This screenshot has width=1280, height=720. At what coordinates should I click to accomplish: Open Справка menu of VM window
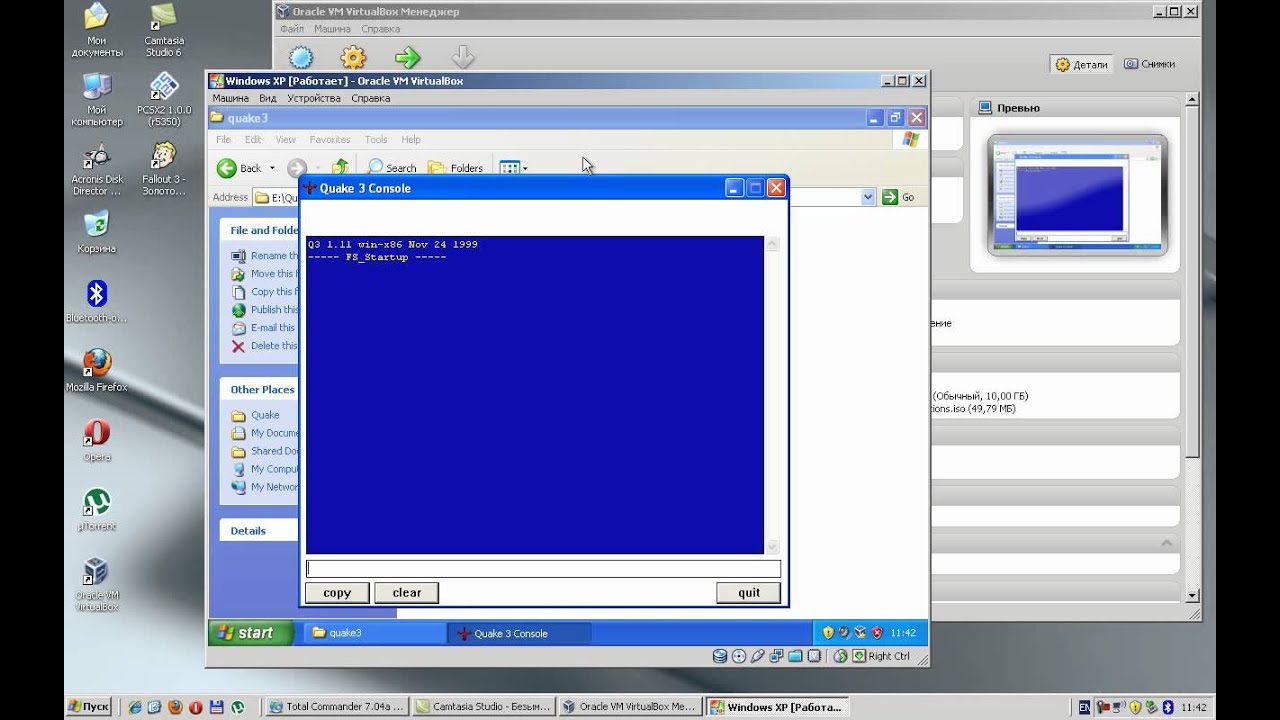pyautogui.click(x=371, y=98)
